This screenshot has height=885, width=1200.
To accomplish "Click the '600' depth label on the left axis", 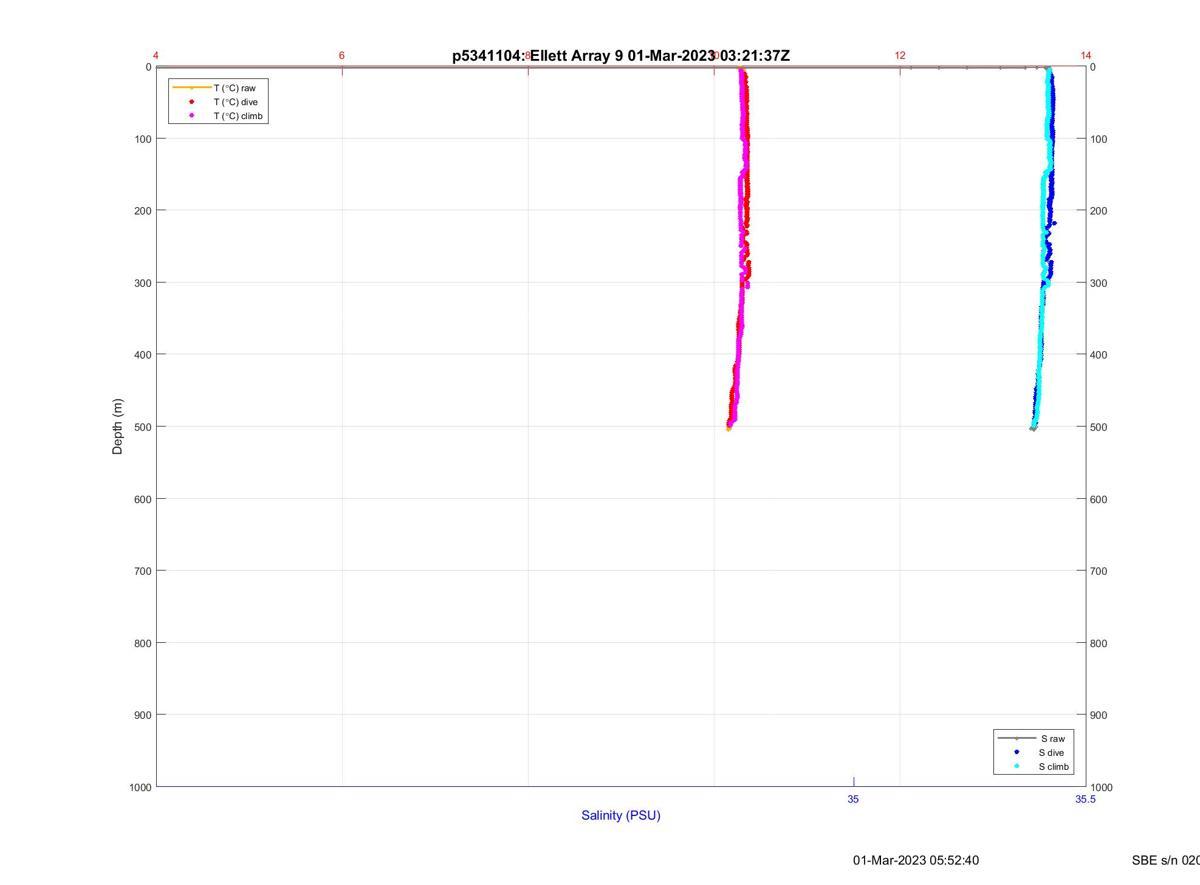I will [x=143, y=499].
